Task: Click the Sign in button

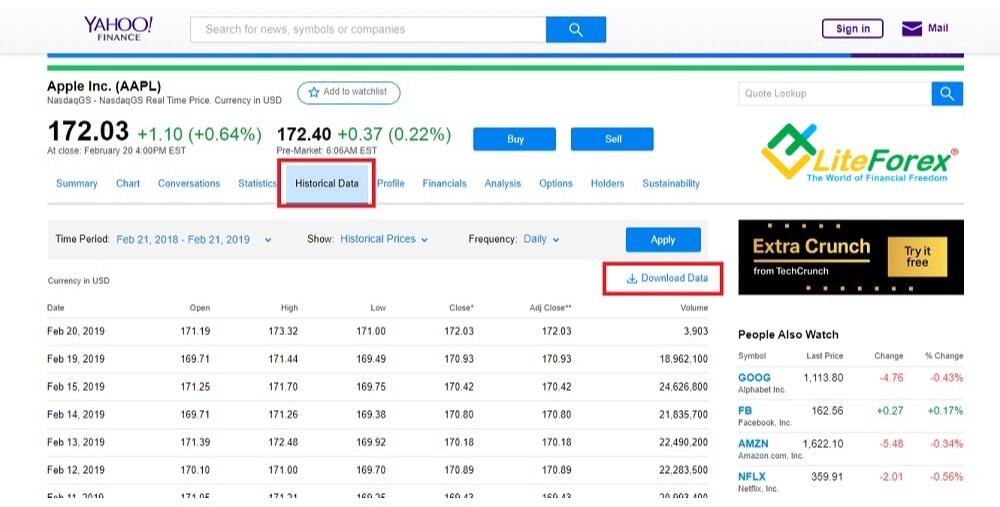Action: tap(853, 29)
